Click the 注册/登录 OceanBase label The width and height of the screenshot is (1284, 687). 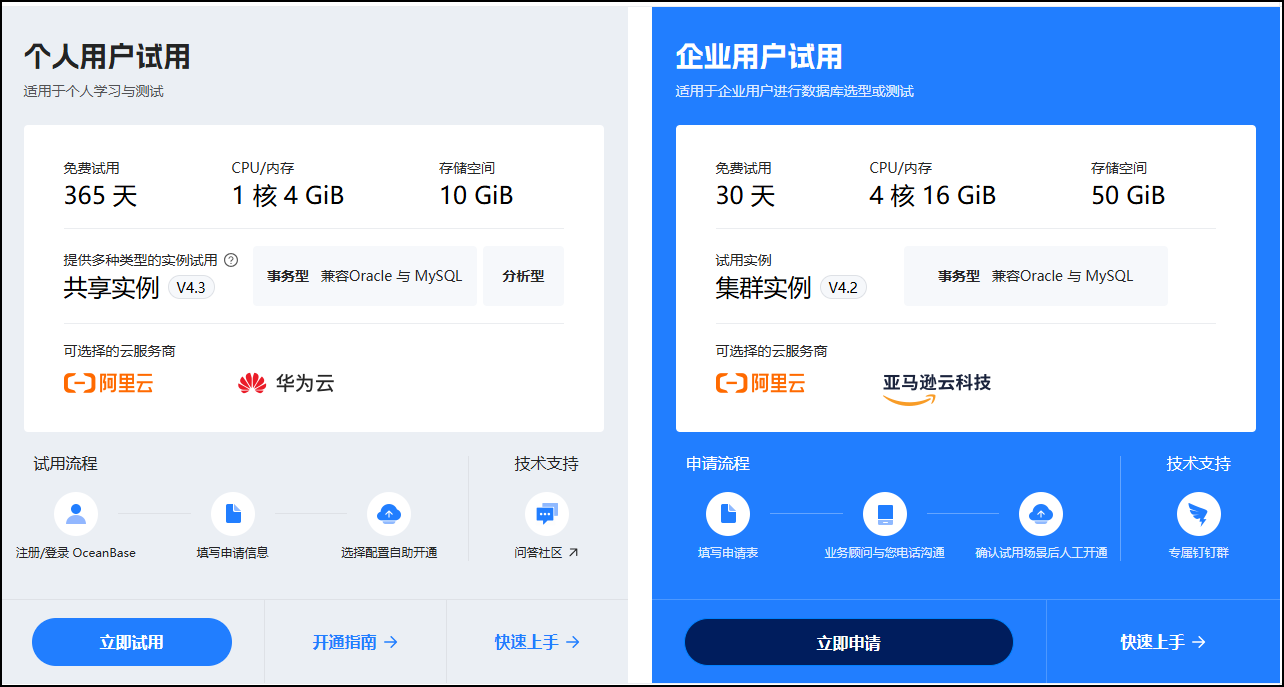coord(76,552)
